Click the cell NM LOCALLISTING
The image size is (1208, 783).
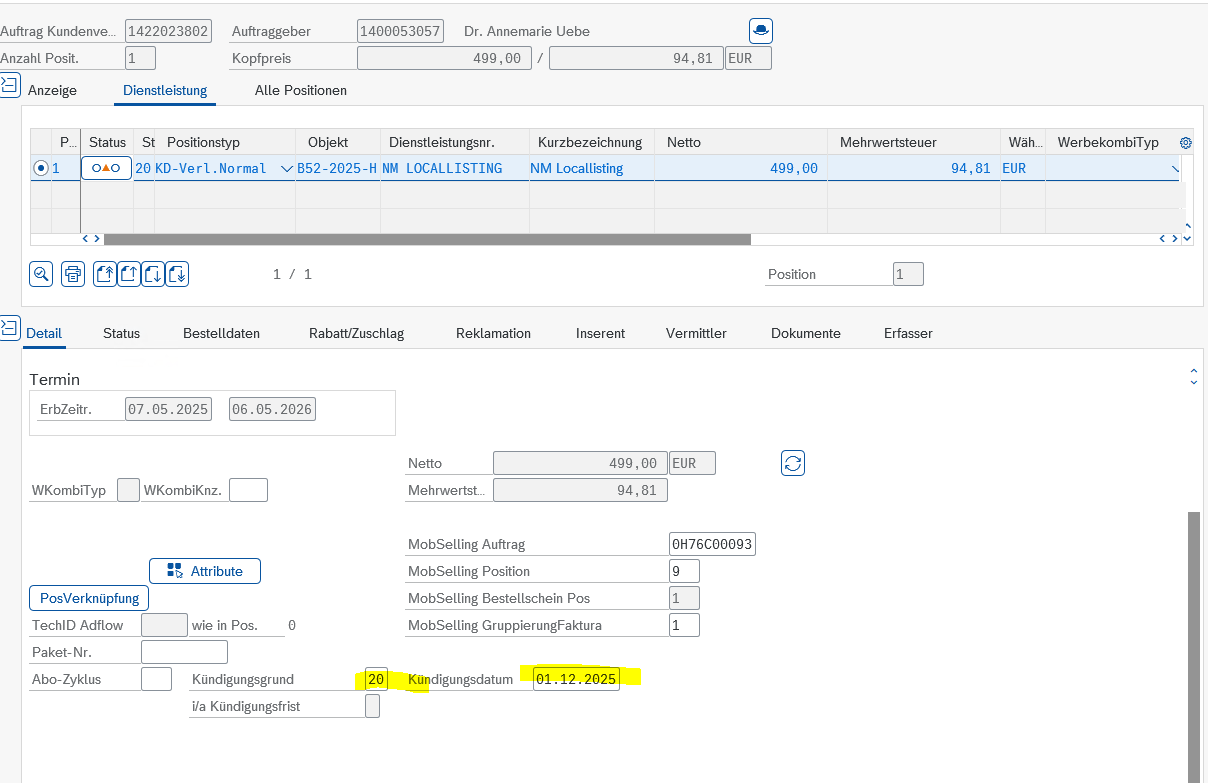click(x=454, y=168)
